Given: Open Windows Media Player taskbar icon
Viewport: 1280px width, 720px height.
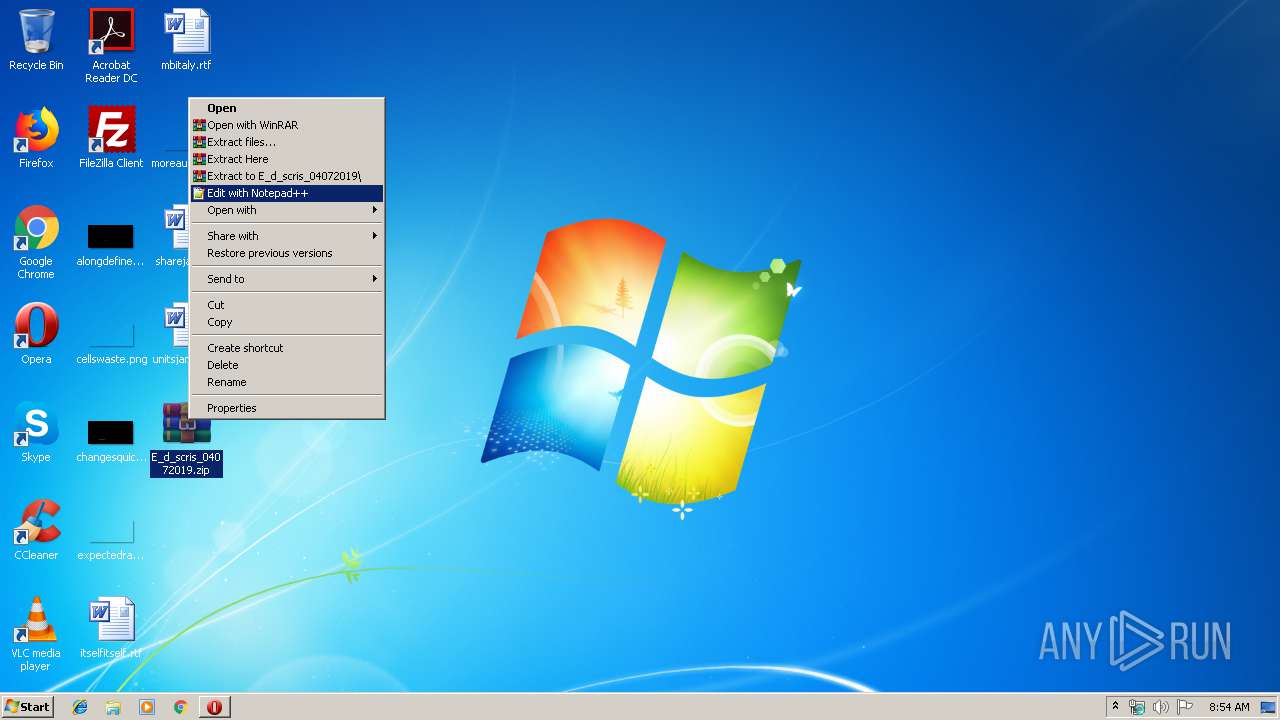Looking at the screenshot, I should coord(147,707).
